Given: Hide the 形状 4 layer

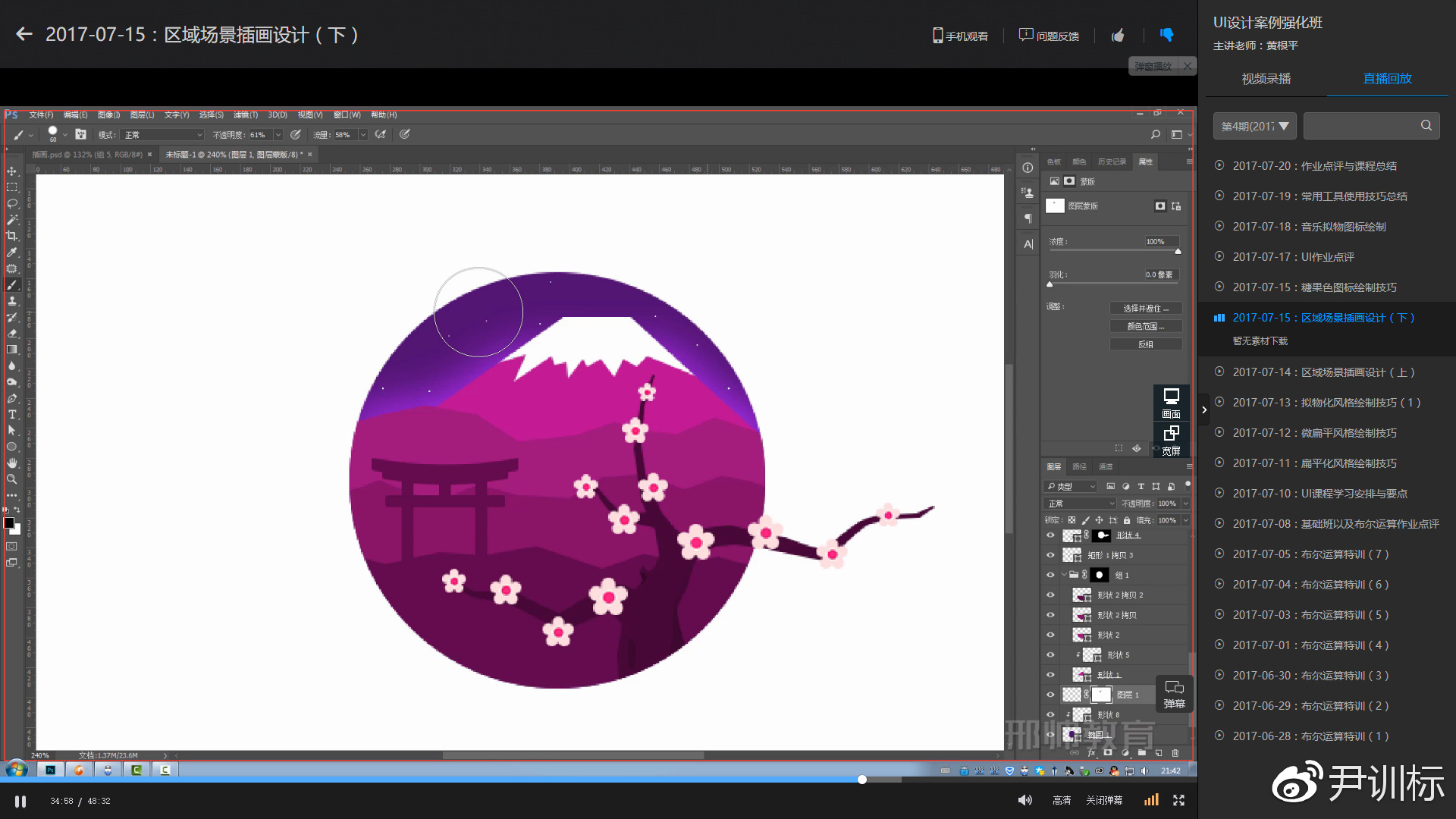Looking at the screenshot, I should tap(1051, 535).
